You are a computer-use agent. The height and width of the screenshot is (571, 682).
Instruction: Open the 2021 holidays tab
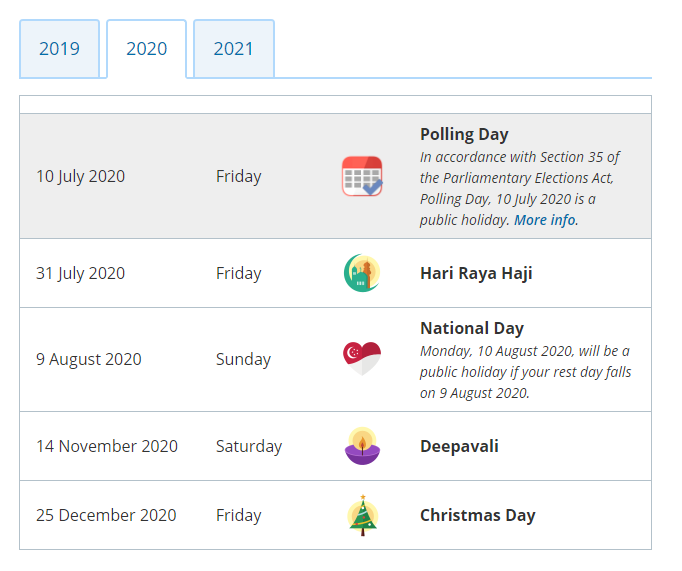pos(234,49)
